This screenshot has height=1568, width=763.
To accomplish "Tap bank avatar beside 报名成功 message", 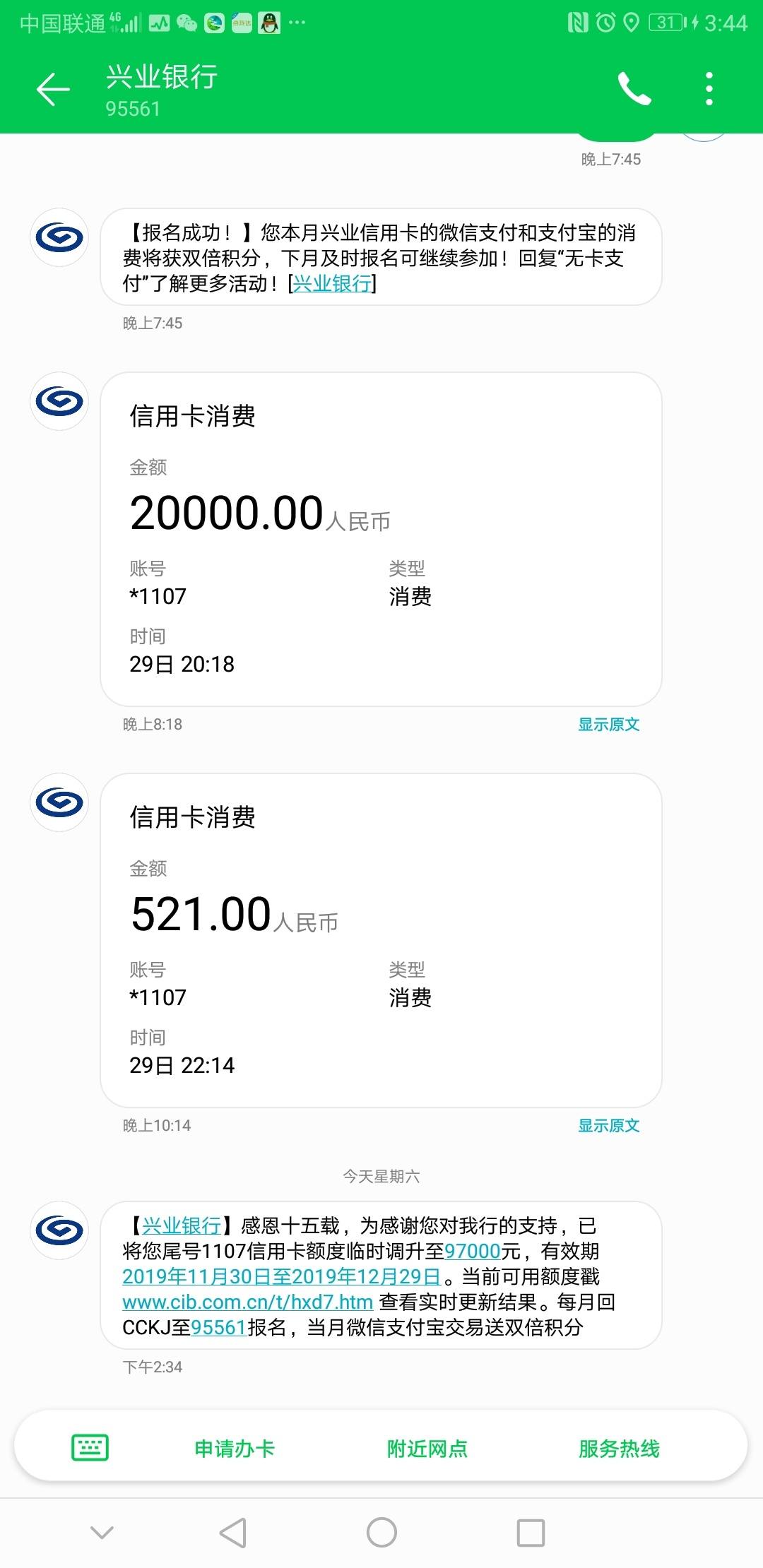I will 59,237.
